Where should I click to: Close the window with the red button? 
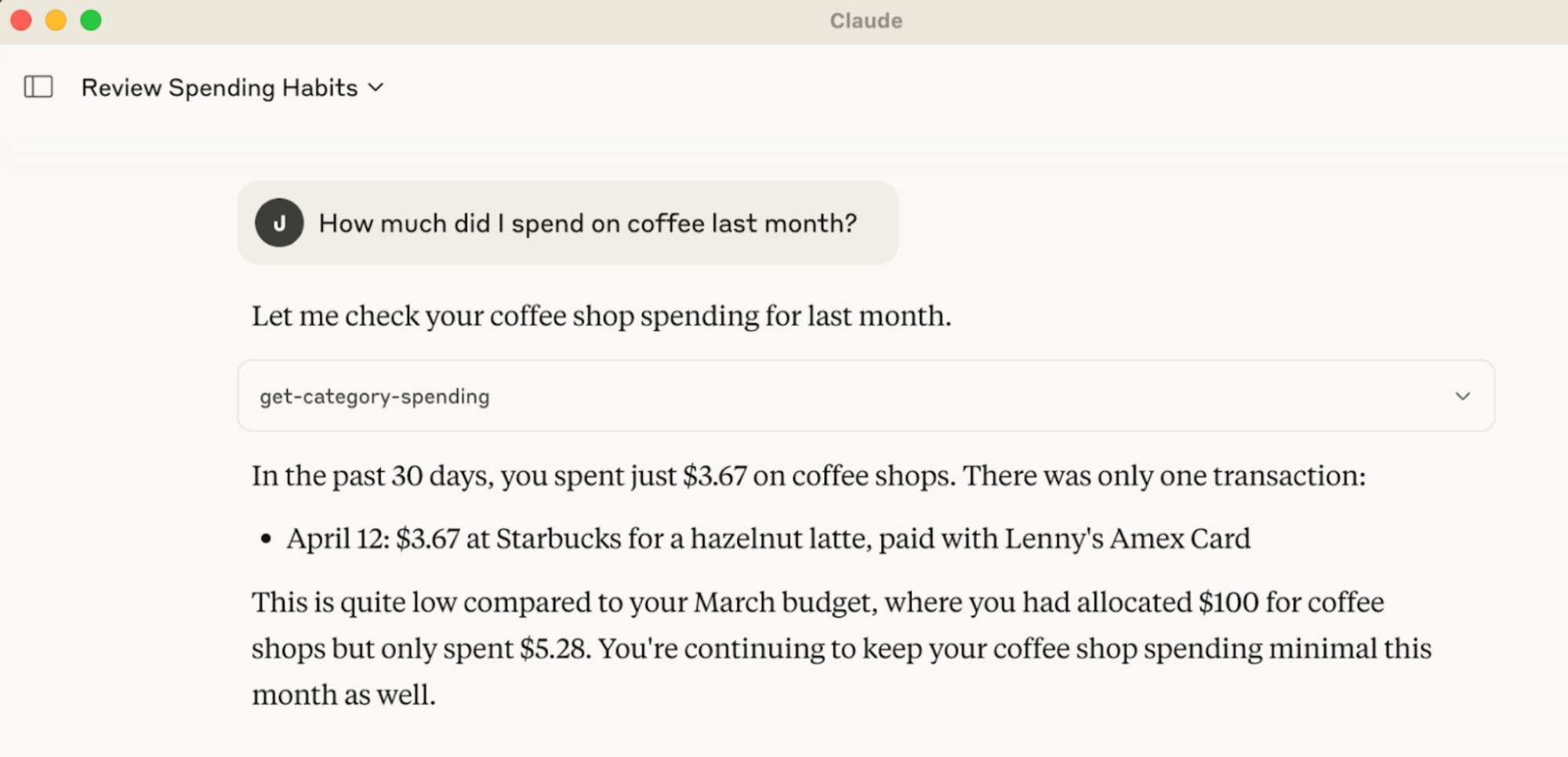coord(21,20)
